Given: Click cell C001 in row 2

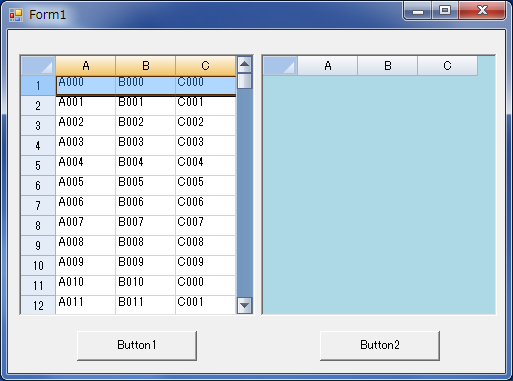Looking at the screenshot, I should tap(206, 106).
